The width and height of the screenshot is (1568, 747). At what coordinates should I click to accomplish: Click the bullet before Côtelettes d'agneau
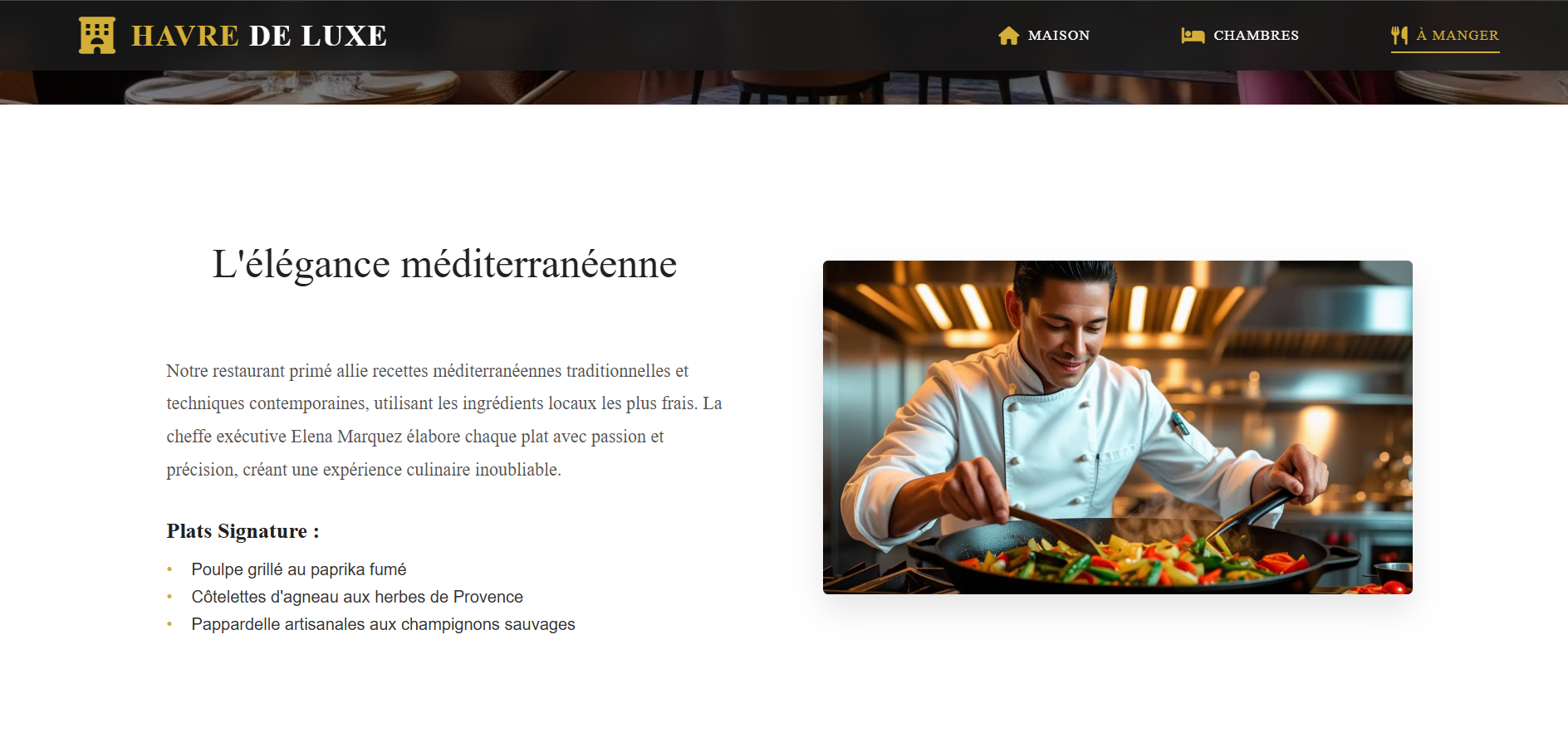click(169, 597)
